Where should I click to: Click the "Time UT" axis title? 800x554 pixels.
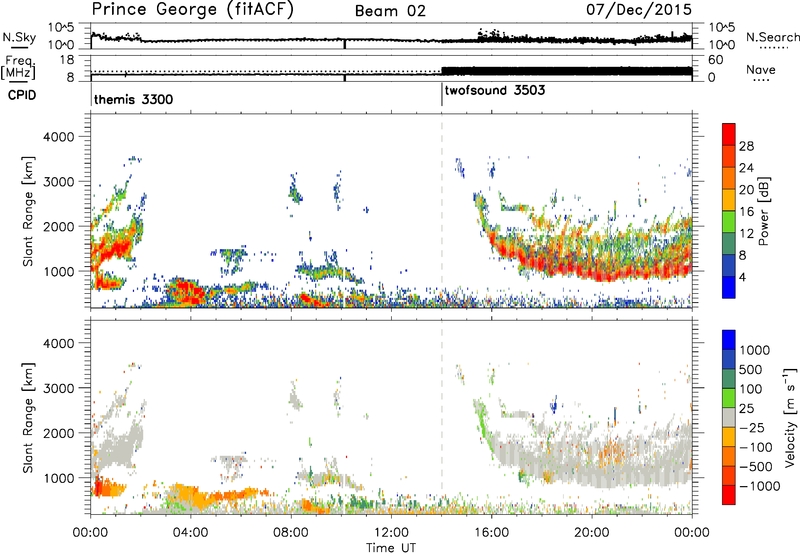coord(391,548)
